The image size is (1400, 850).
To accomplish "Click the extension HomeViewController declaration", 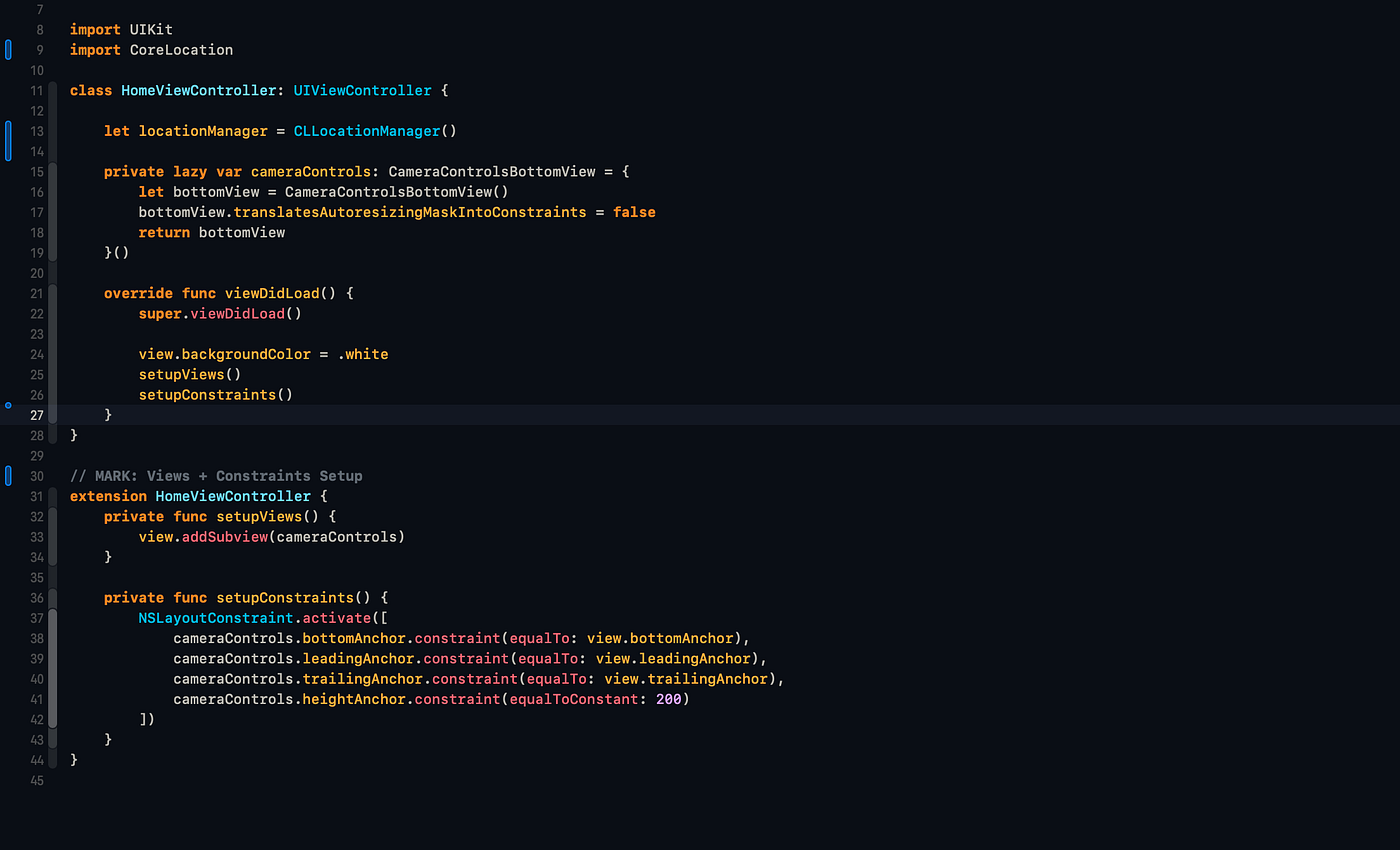I will coord(190,495).
